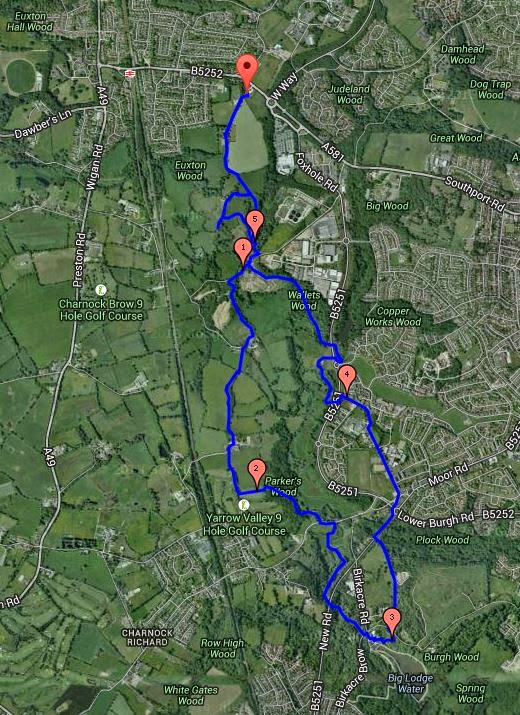Click the Southport Rd label
Screen dimensions: 520x715
pos(475,194)
